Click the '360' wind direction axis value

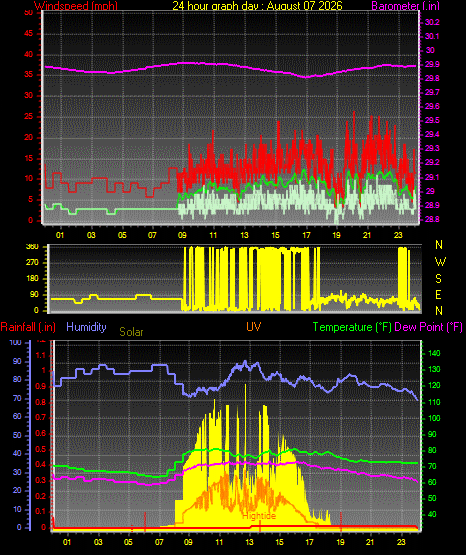coord(32,247)
